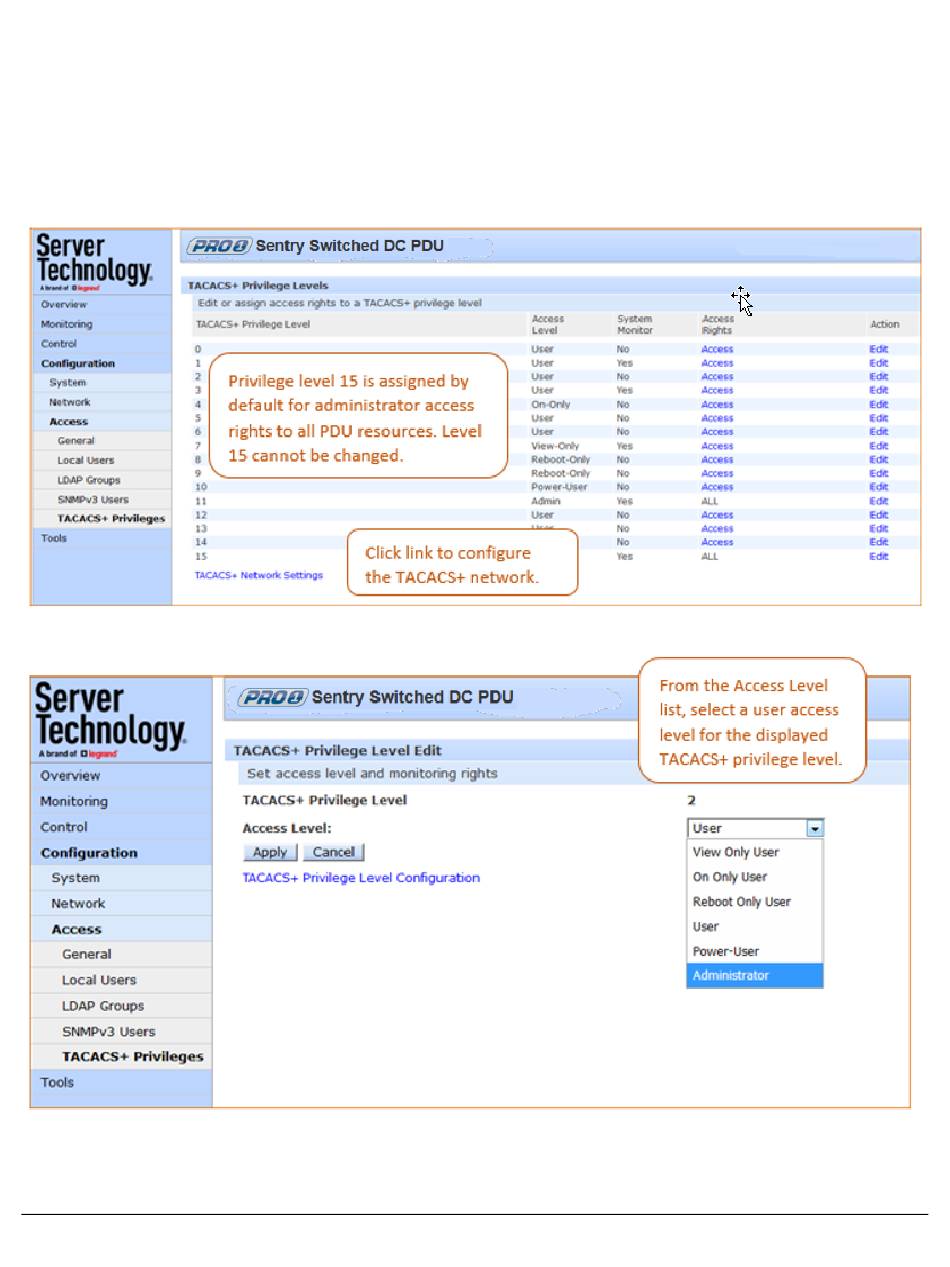Open Local Users on Privilege Level Edit sidebar
This screenshot has height=1267, width=950.
[100, 980]
